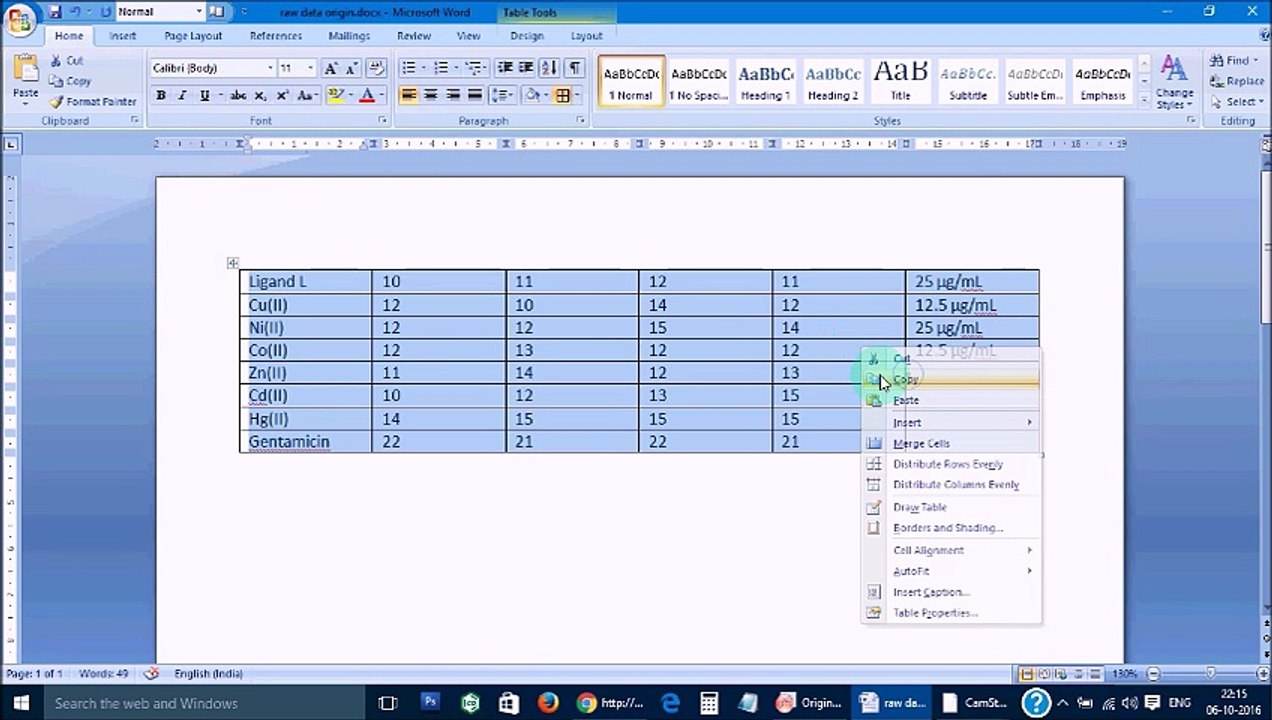Apply the Subtitle style
1272x720 pixels.
pos(968,82)
